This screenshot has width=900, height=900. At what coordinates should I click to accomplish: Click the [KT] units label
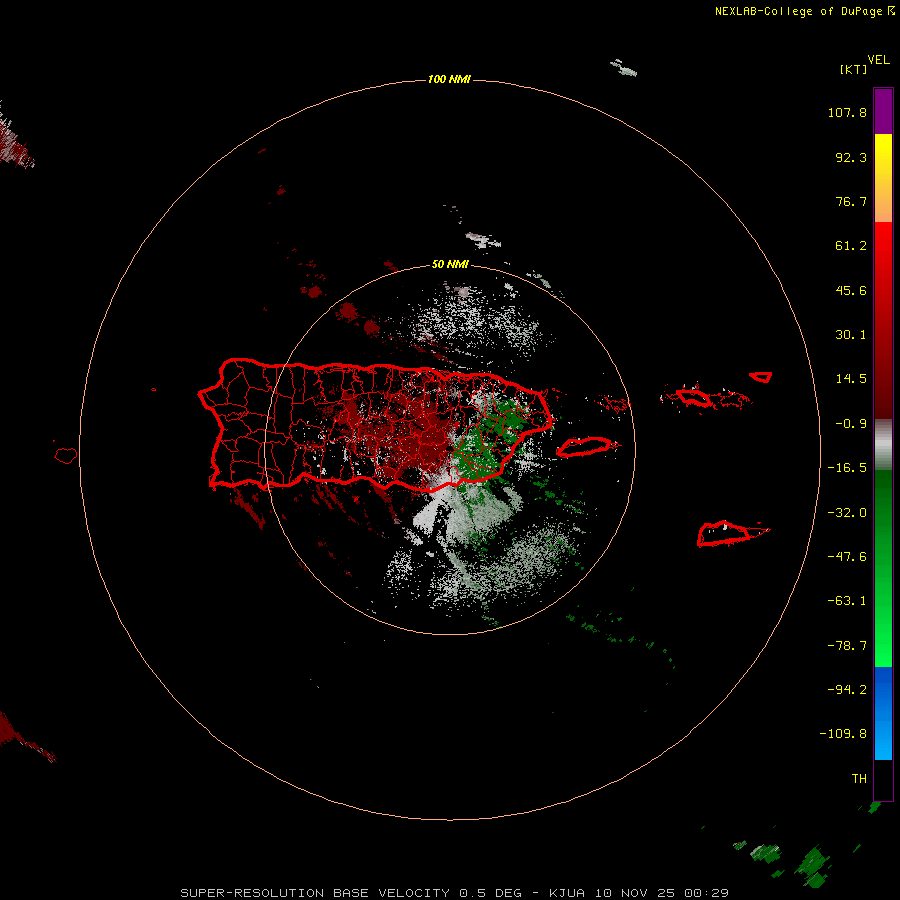click(854, 69)
